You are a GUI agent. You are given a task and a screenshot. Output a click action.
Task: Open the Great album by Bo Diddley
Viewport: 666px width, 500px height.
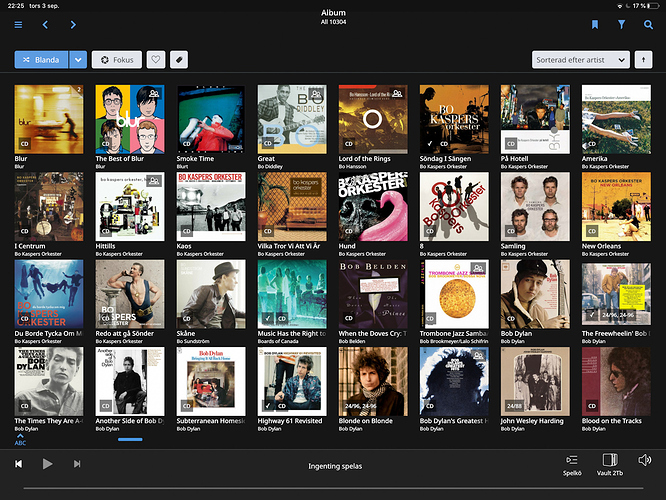click(x=292, y=119)
